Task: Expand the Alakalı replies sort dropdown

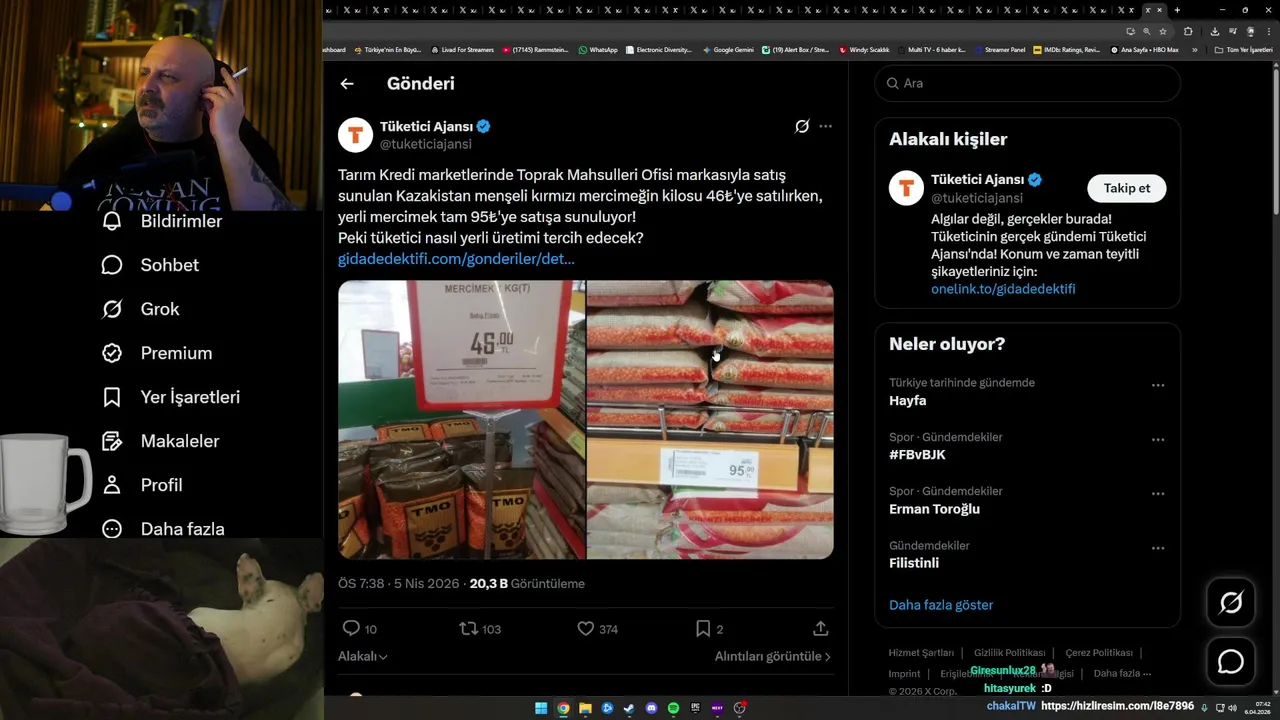Action: click(x=363, y=656)
